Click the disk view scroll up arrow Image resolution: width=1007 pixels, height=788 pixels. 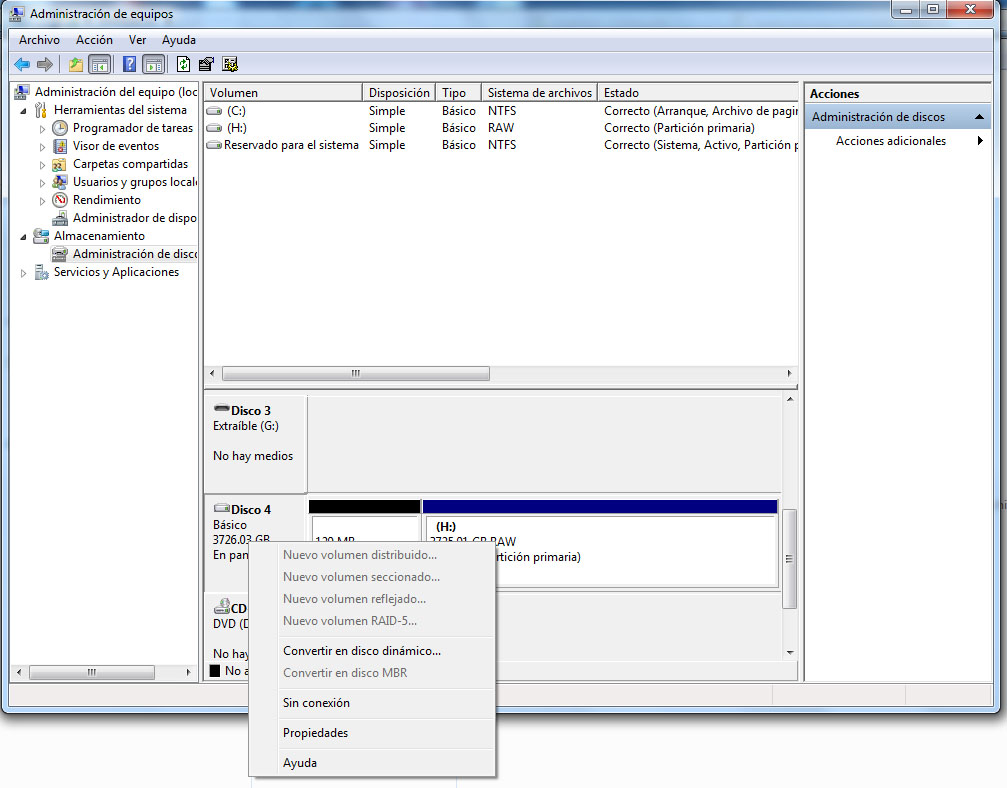click(790, 399)
